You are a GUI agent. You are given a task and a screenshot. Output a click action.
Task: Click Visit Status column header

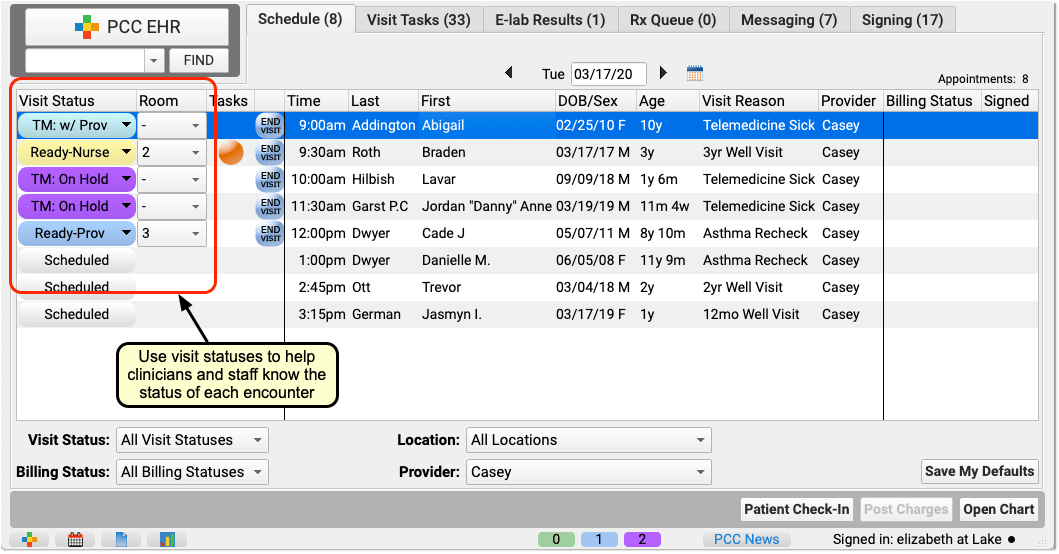[x=76, y=101]
